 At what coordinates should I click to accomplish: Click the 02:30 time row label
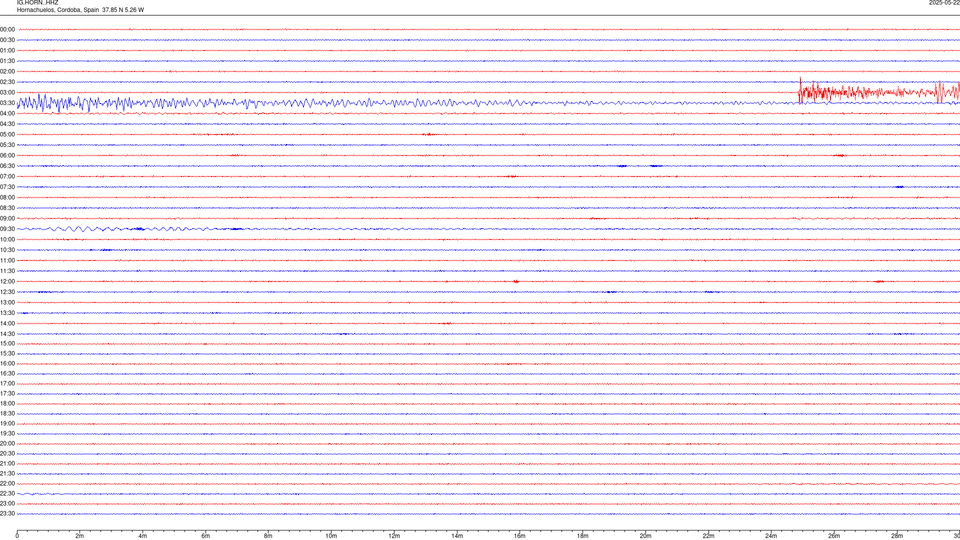(x=7, y=82)
